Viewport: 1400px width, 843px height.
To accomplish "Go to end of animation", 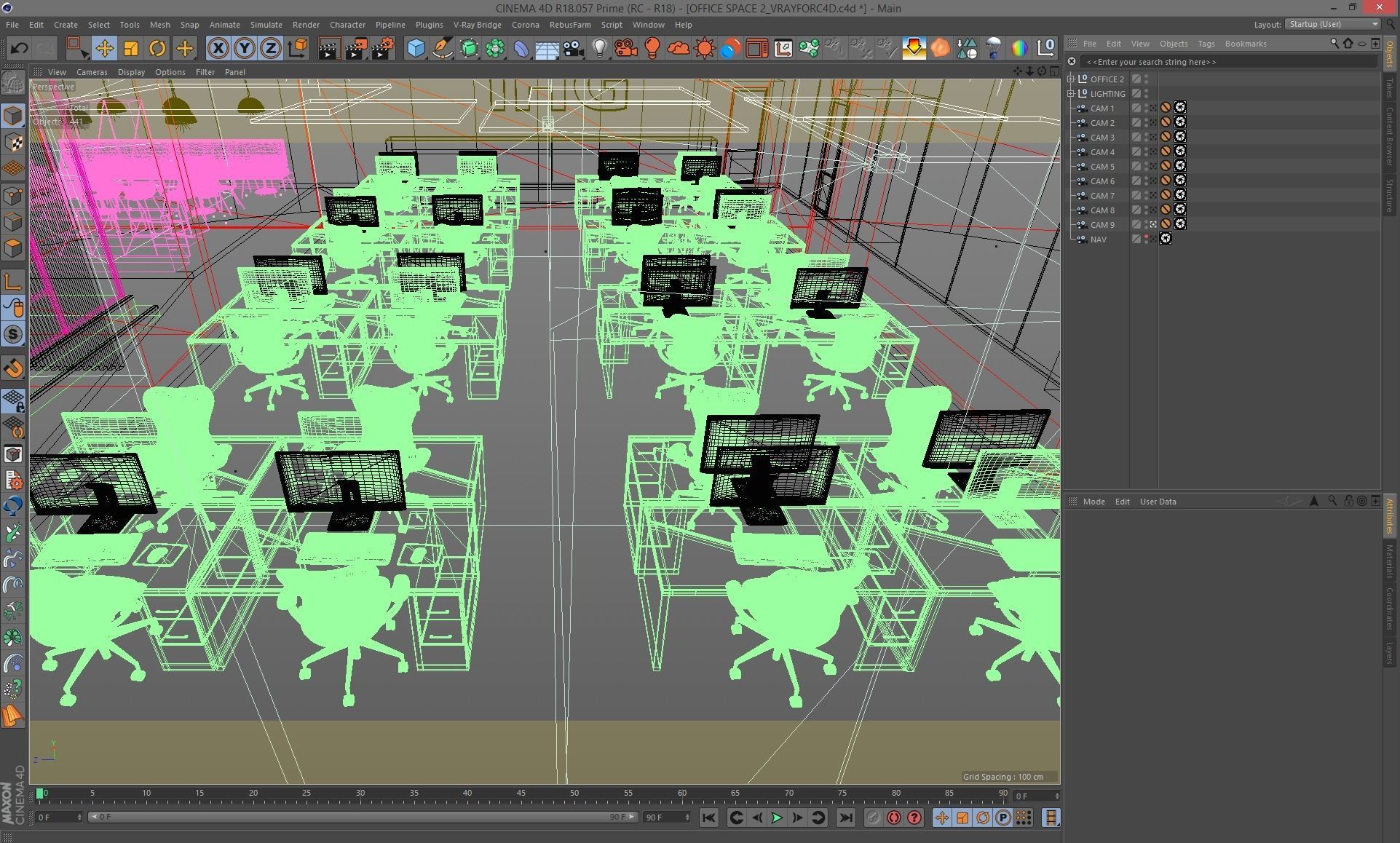I will point(845,818).
